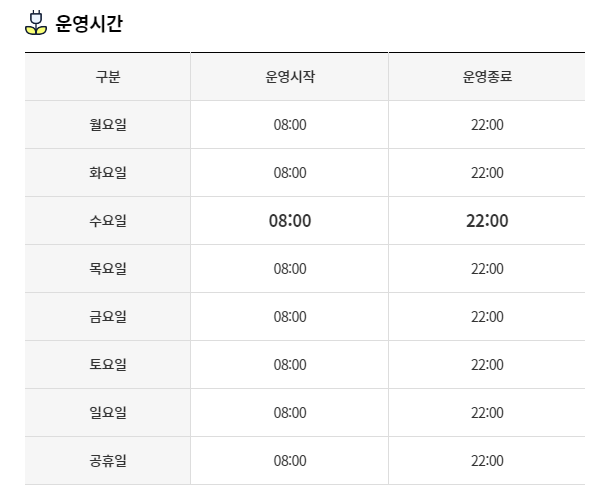Click the bold 08:00 start time for 수요일
Viewport: 604px width, 501px height.
click(x=290, y=221)
